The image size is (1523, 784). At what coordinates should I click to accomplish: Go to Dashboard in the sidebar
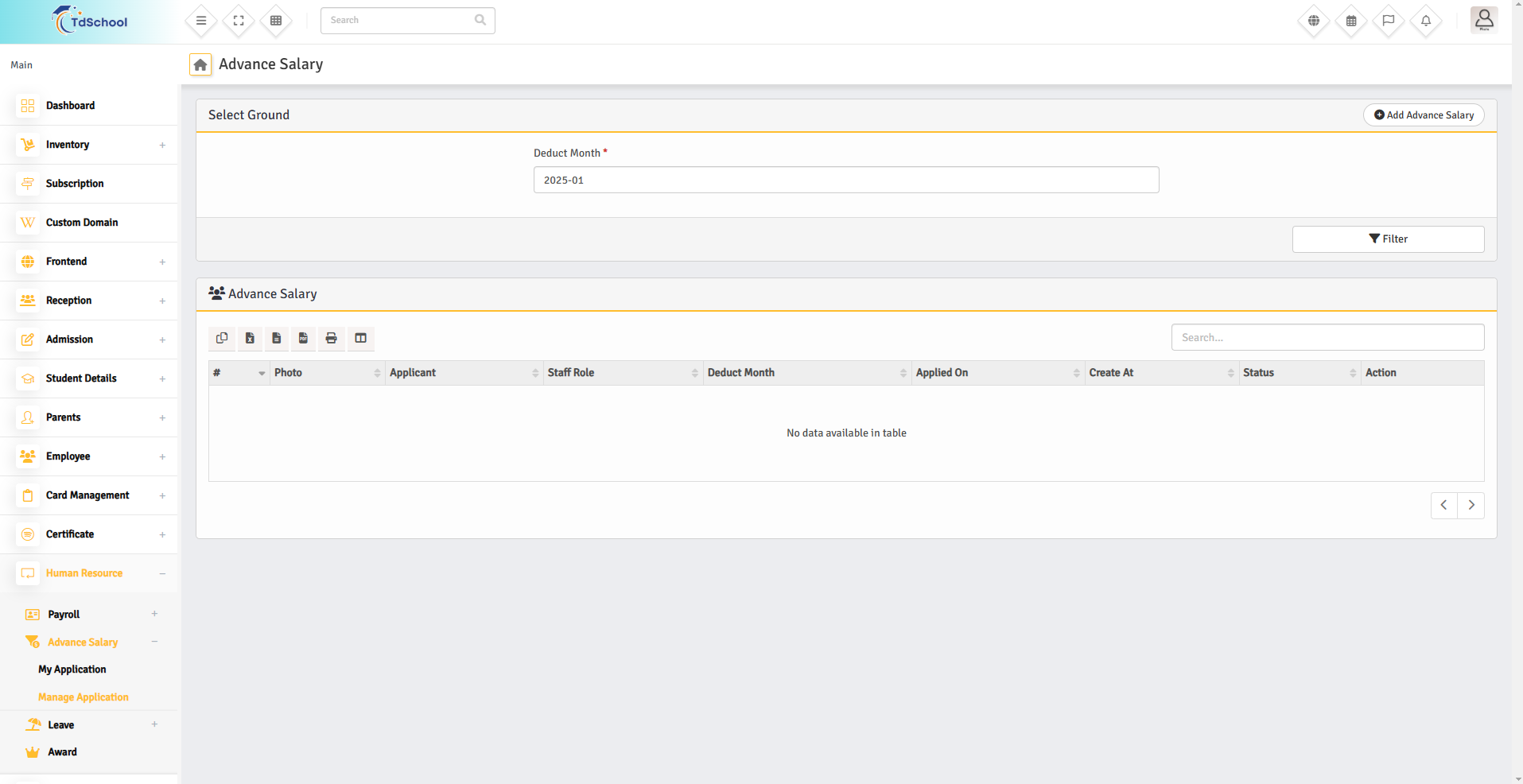pos(70,106)
